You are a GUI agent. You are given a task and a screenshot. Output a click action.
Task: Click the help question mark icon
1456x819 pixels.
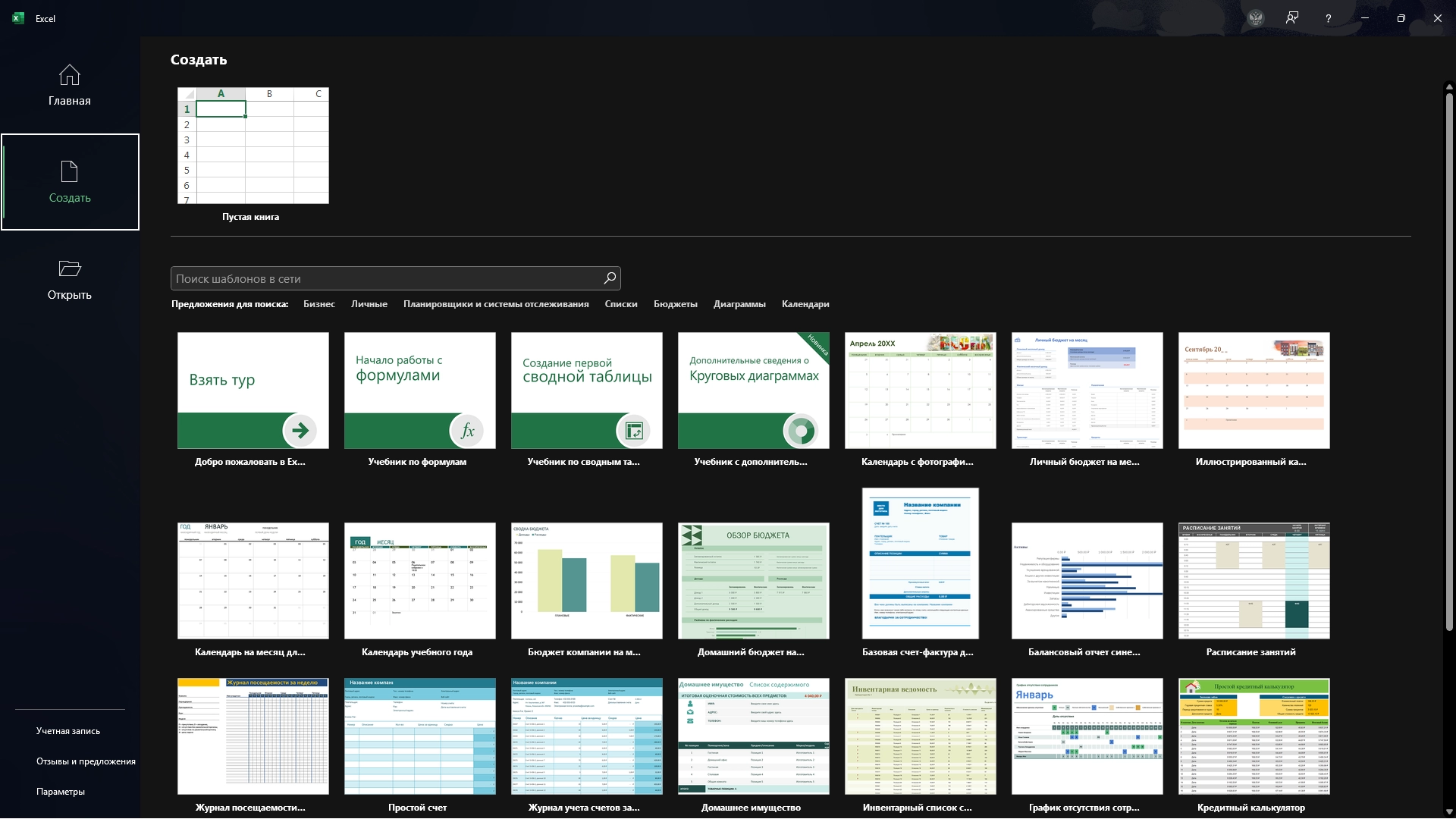point(1328,18)
